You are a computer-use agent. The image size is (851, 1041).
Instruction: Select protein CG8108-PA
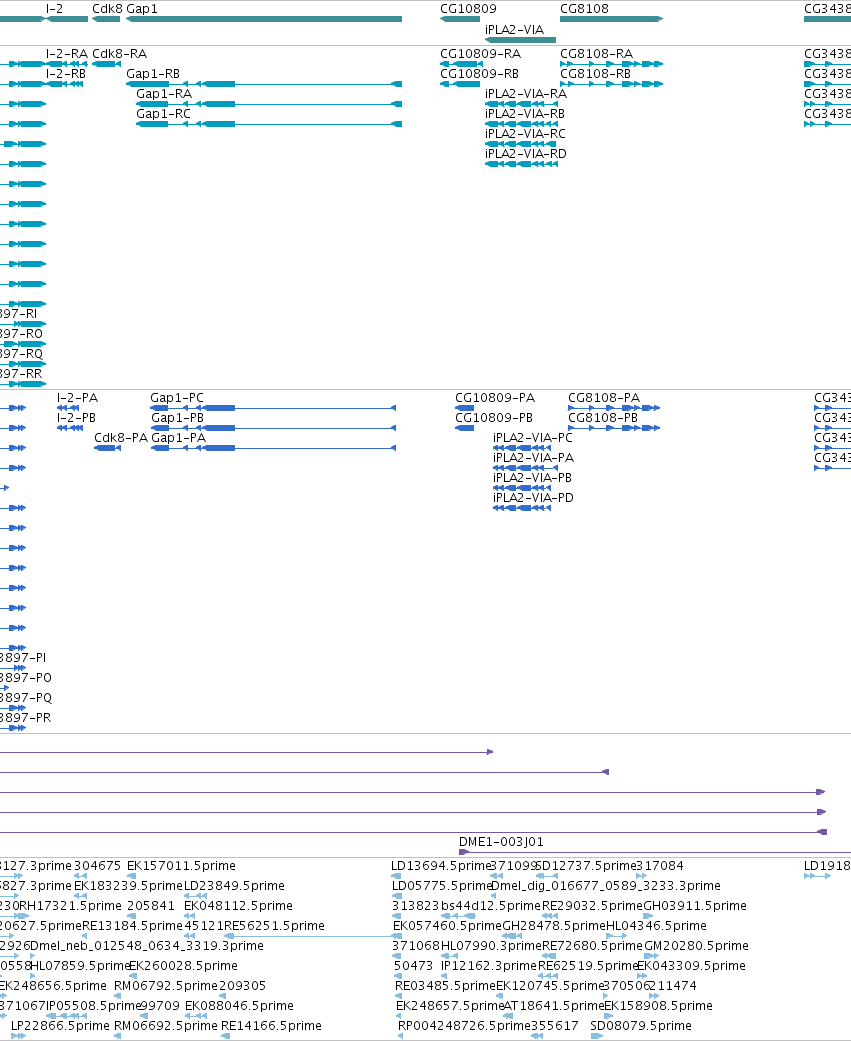pos(614,408)
